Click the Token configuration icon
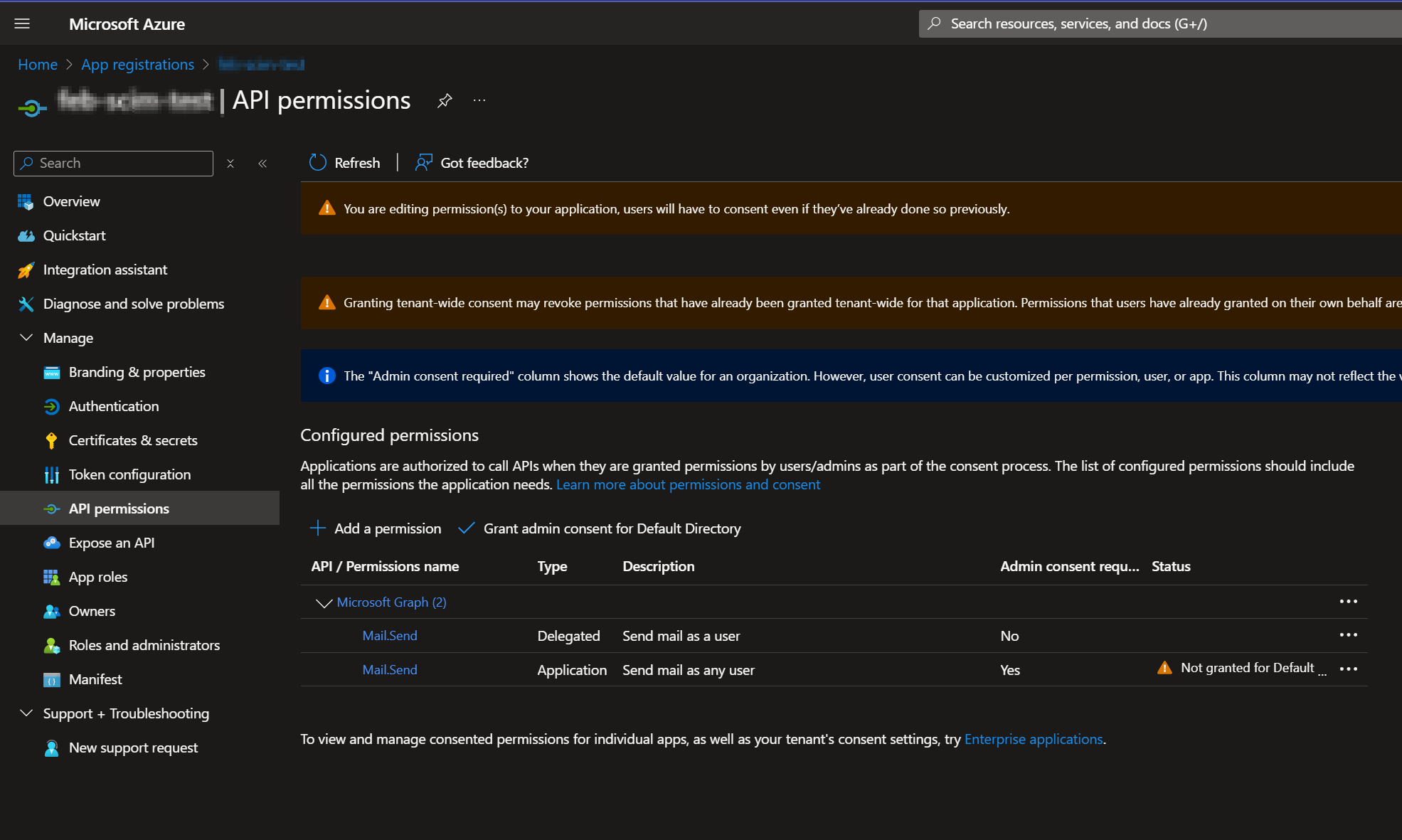The height and width of the screenshot is (840, 1402). pyautogui.click(x=52, y=474)
